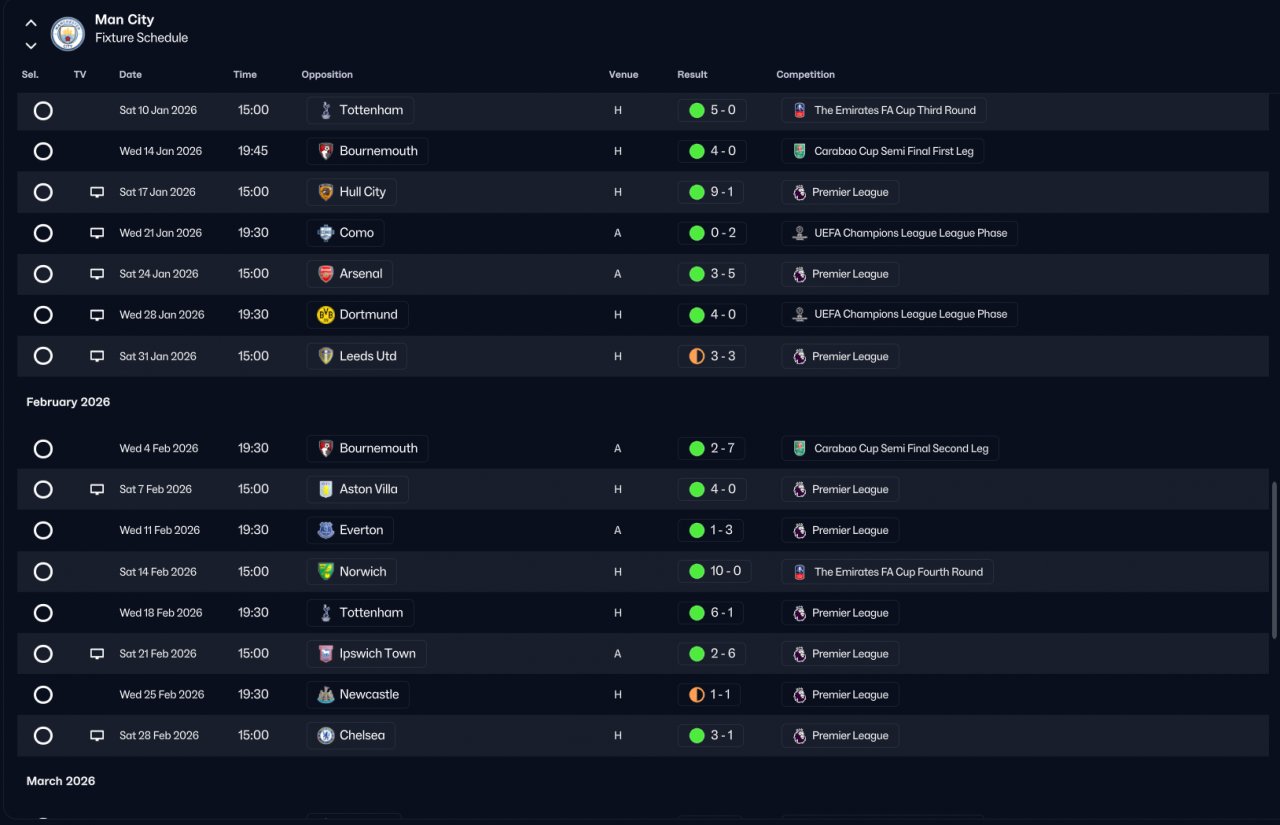1280x825 pixels.
Task: Select the radio button for Aston Villa fixture
Action: pyautogui.click(x=43, y=490)
